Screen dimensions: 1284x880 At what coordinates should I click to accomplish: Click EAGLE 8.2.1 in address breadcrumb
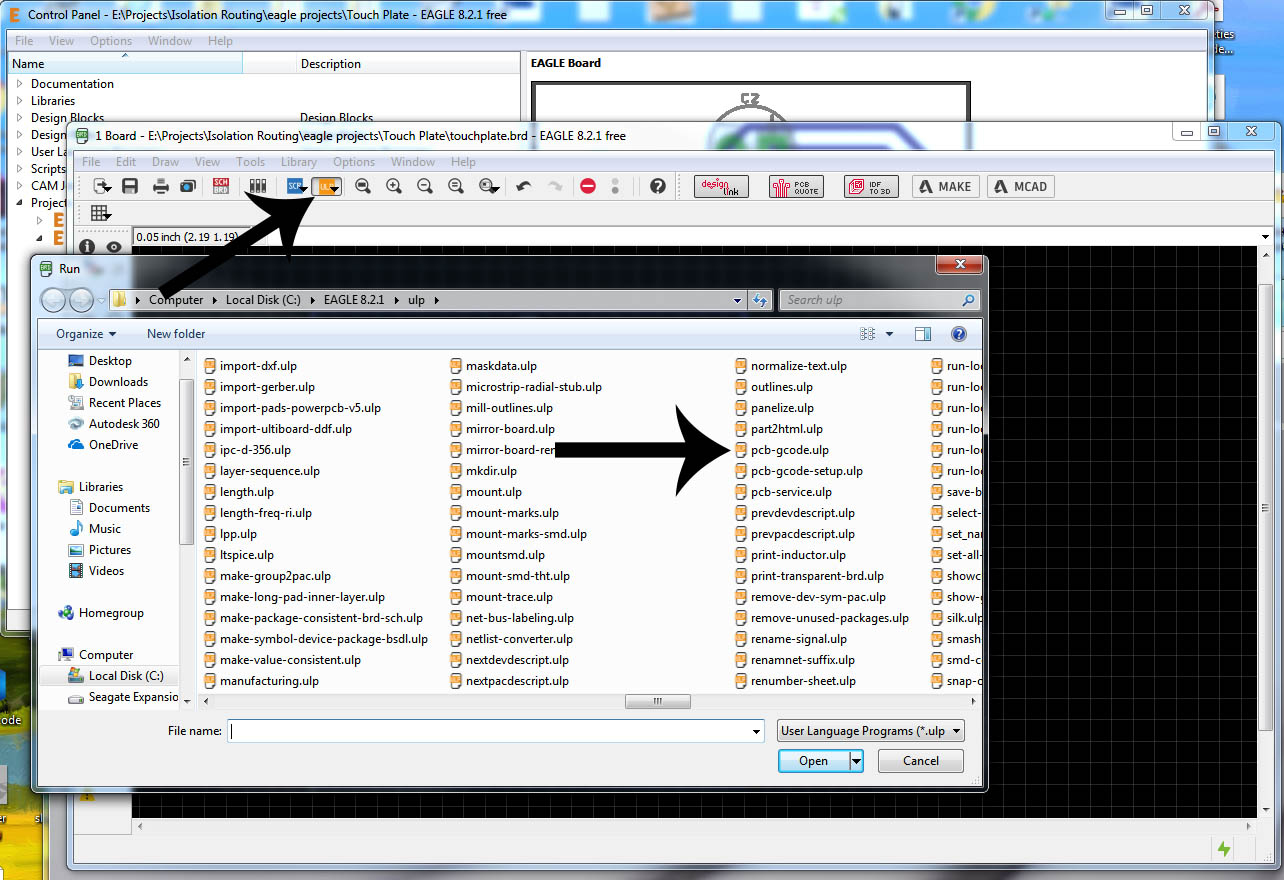click(354, 300)
